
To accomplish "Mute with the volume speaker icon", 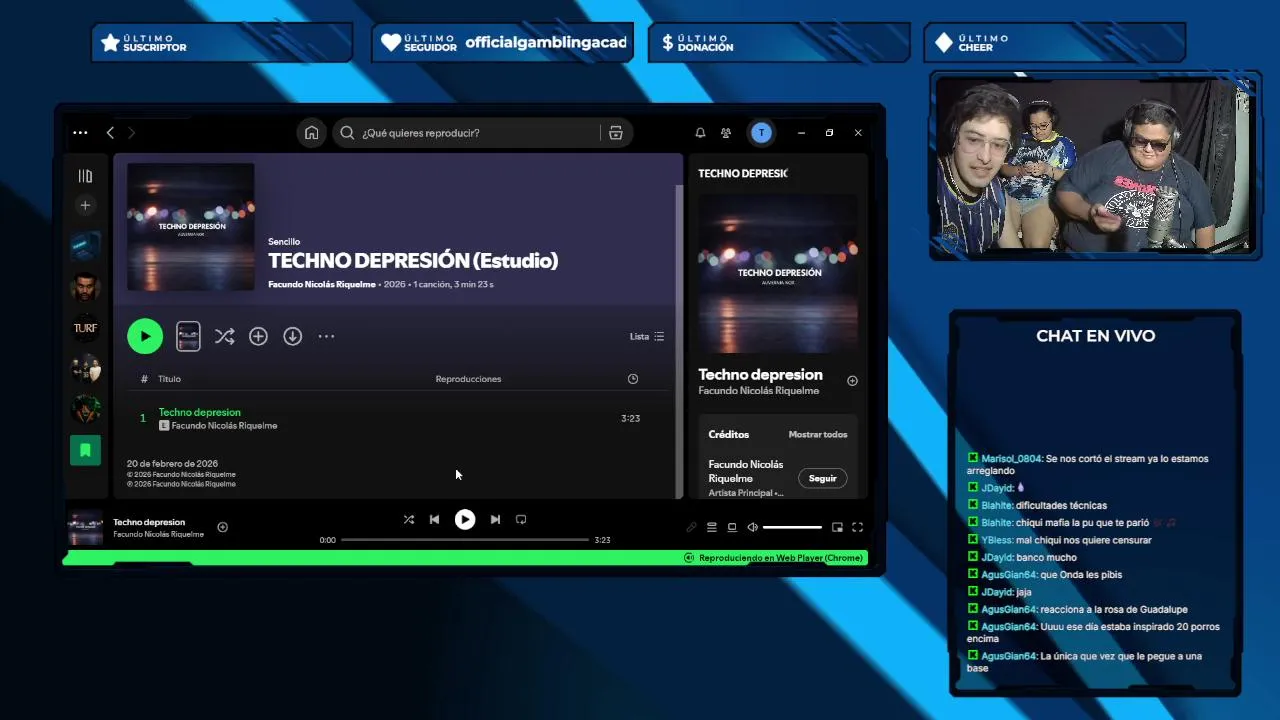I will click(x=753, y=527).
